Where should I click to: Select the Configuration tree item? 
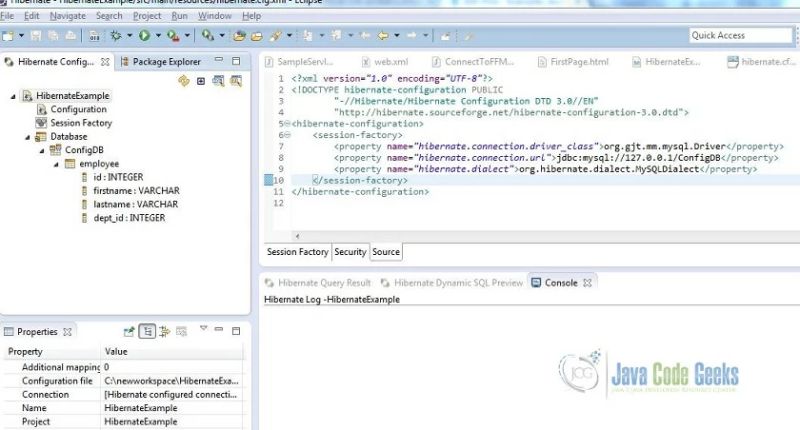(x=71, y=109)
